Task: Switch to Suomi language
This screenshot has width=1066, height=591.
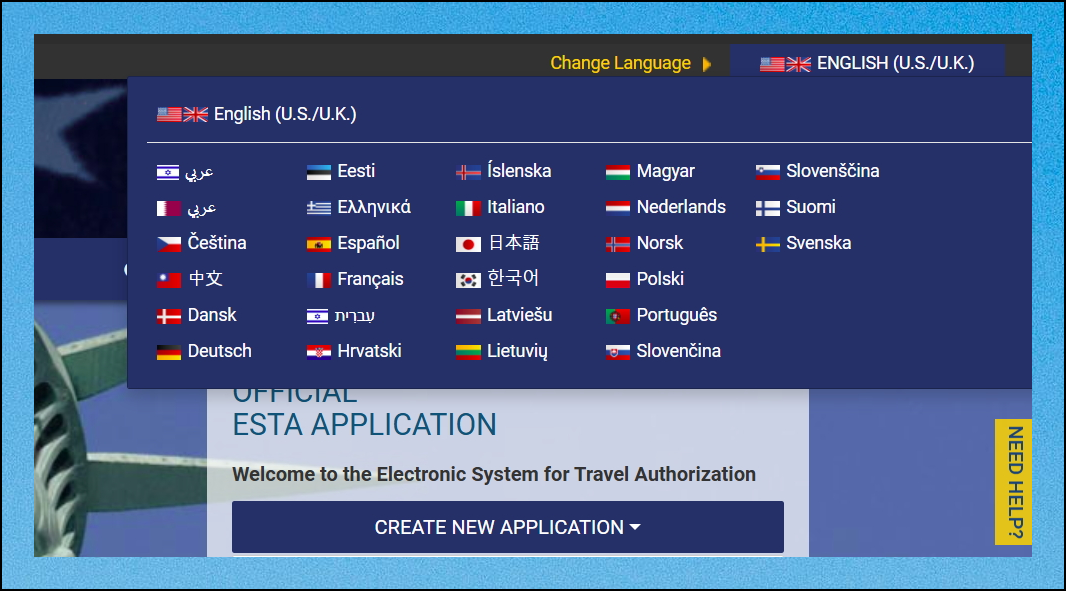Action: (811, 207)
